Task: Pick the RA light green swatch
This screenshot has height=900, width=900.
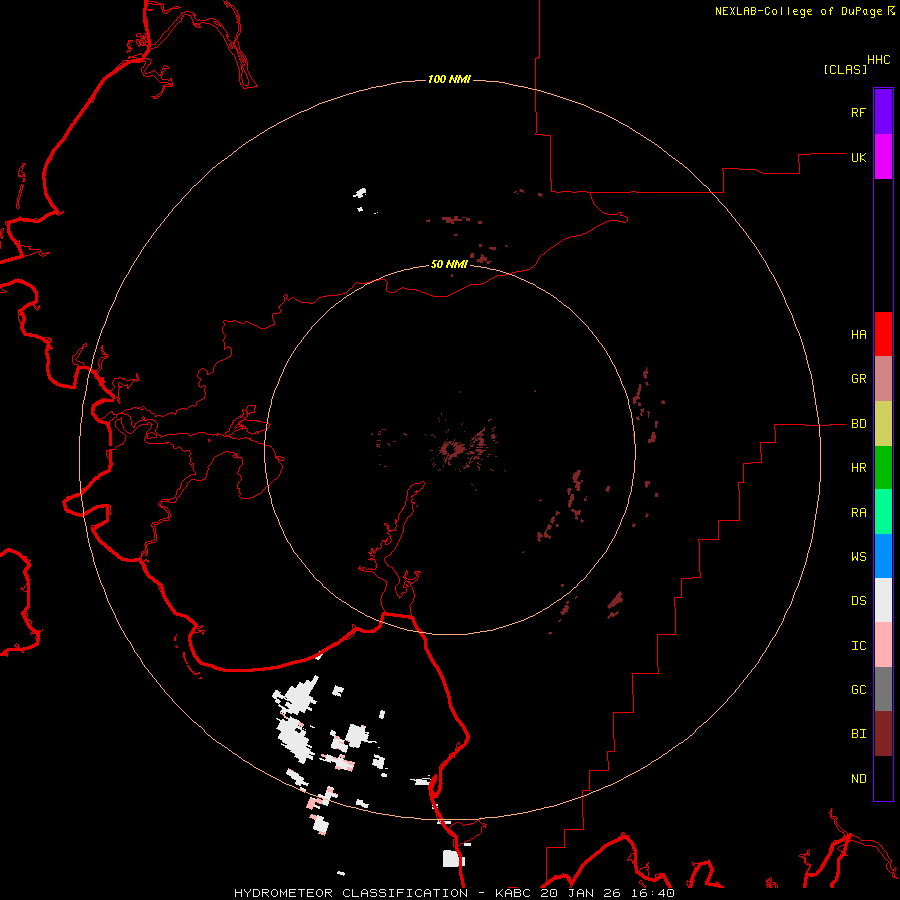Action: point(883,512)
